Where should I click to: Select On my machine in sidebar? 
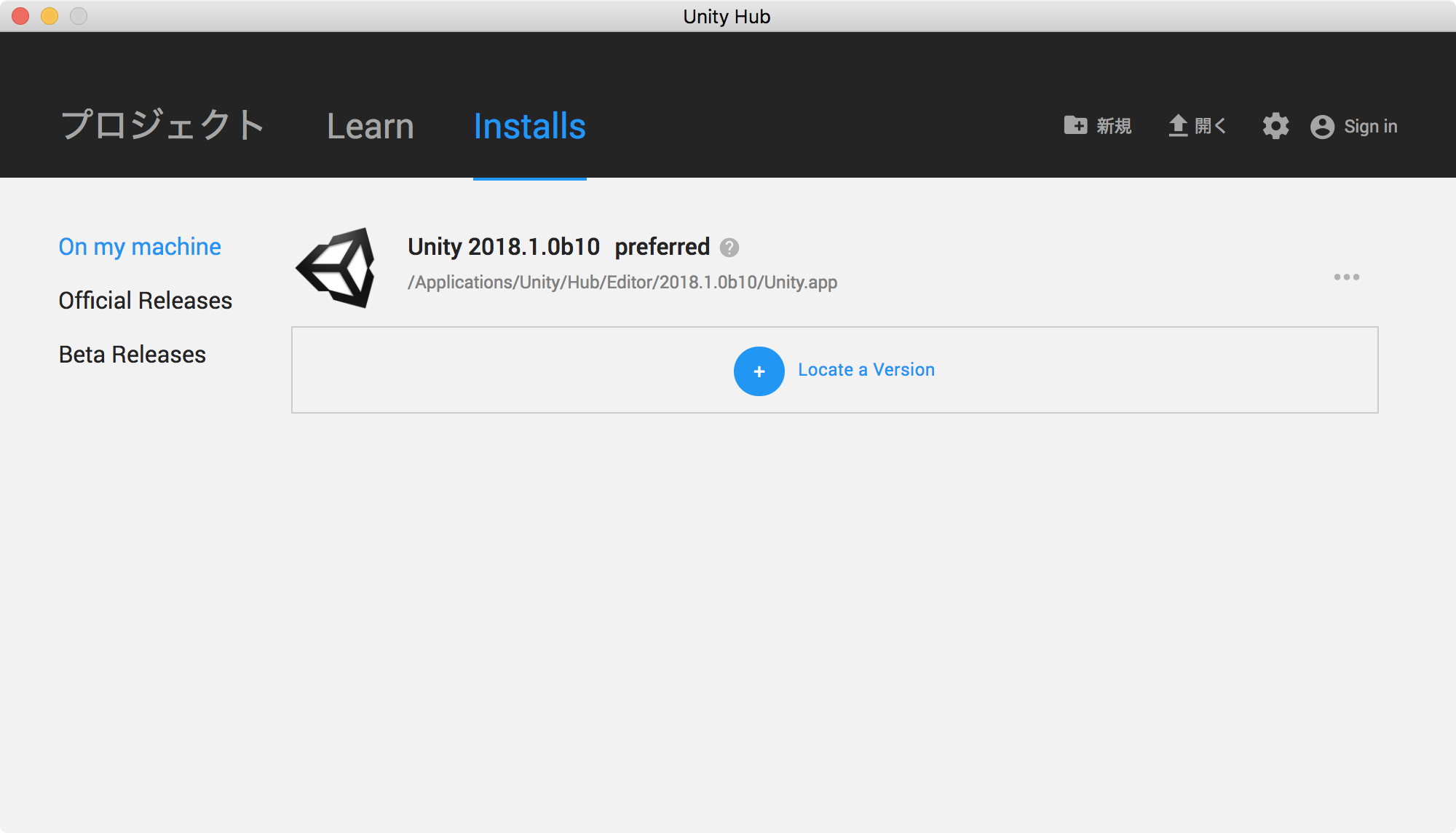pos(140,247)
